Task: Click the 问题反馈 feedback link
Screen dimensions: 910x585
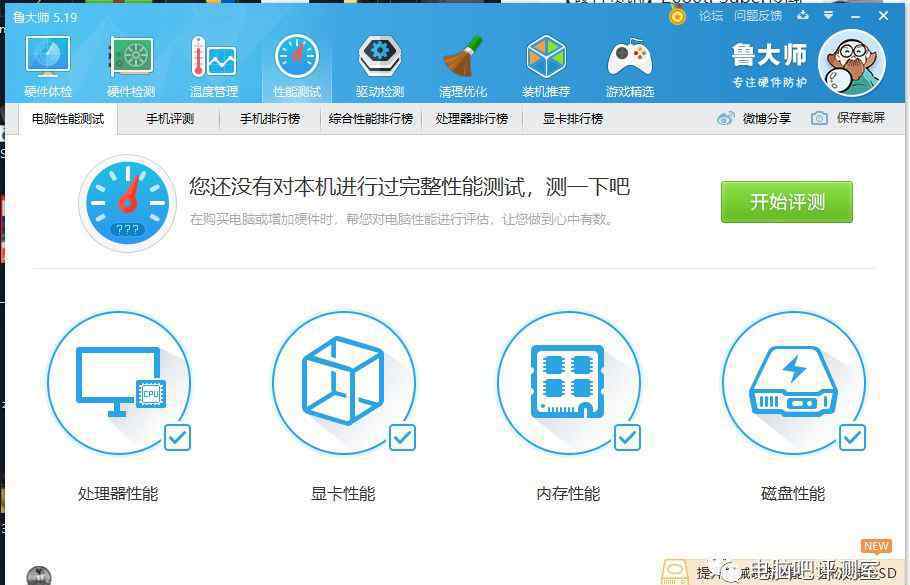Action: [x=758, y=16]
